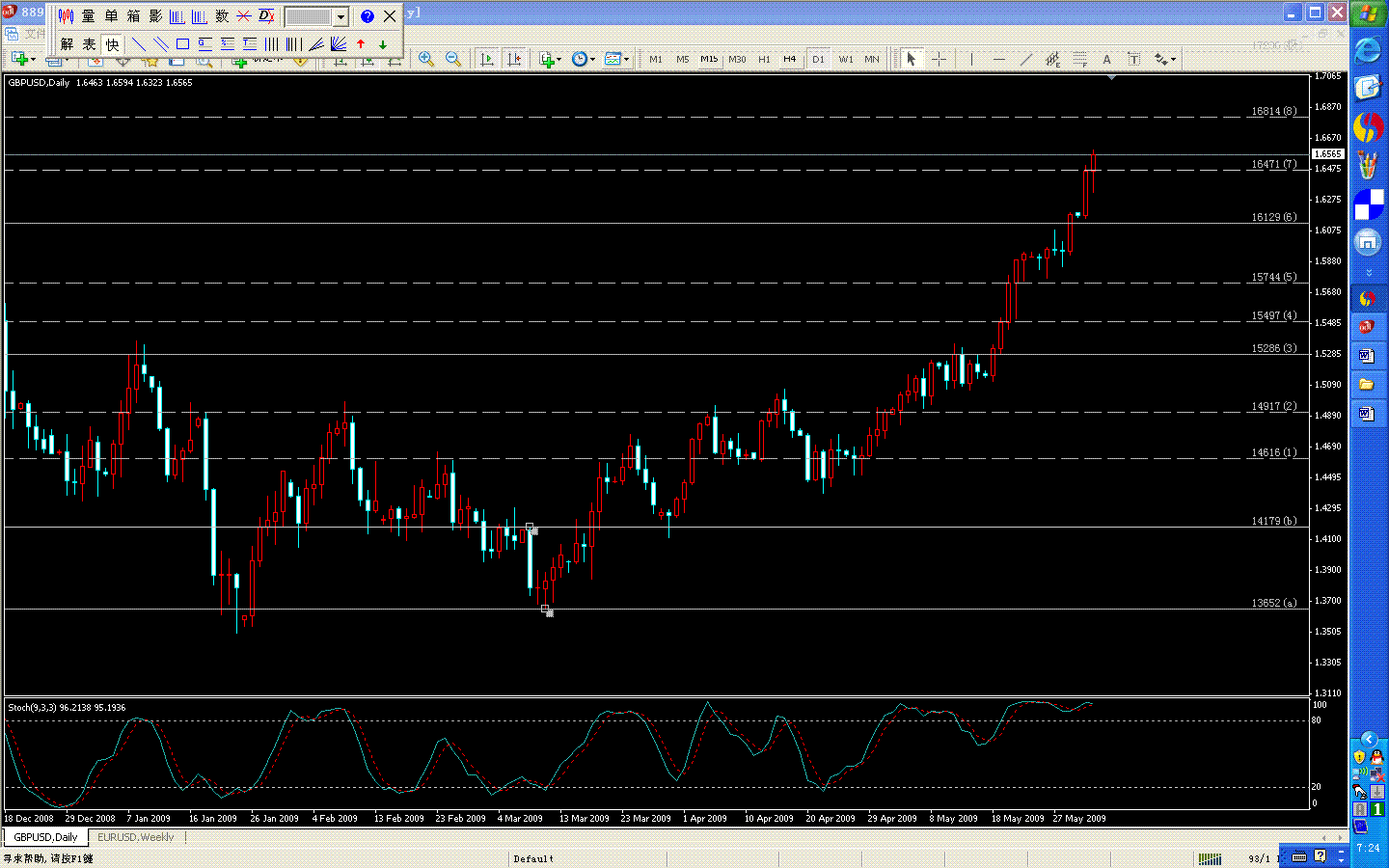
Task: Switch chart timeframe to MN
Action: click(x=872, y=59)
